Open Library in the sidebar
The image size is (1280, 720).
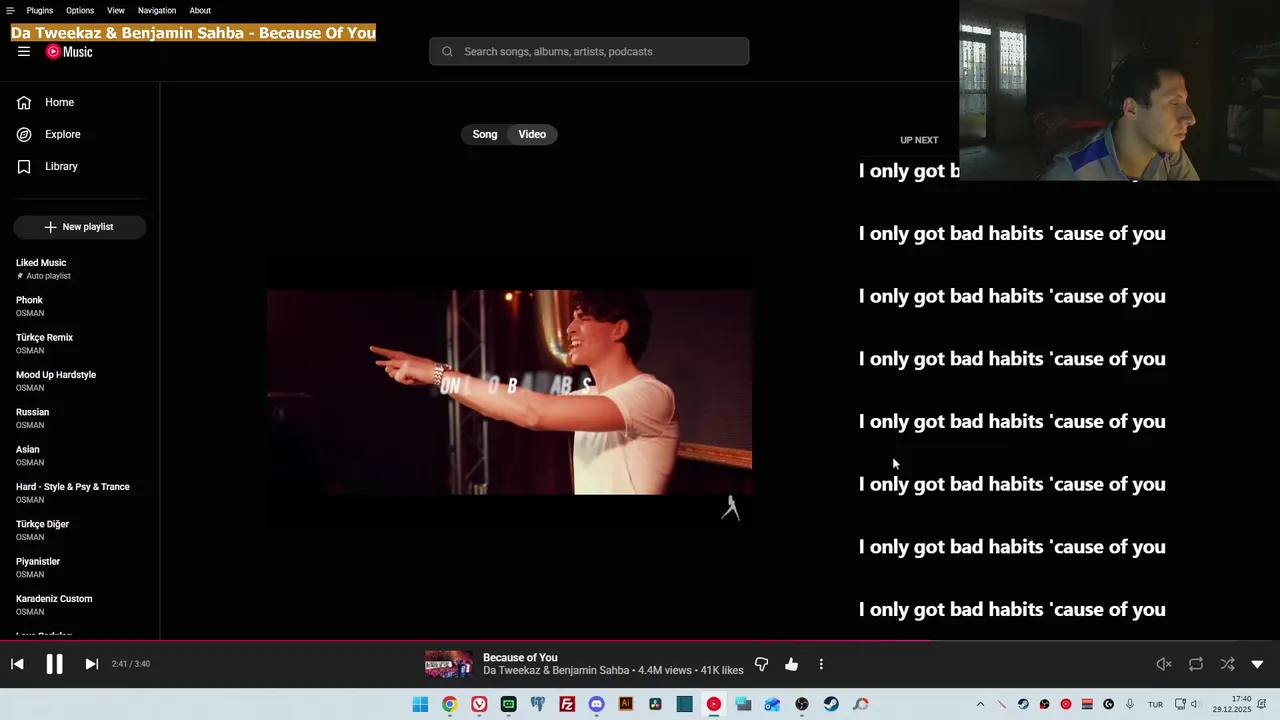(80, 166)
